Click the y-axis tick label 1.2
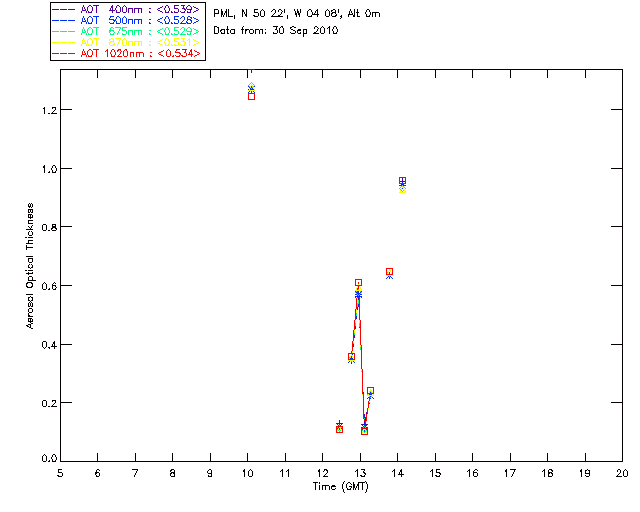 click(x=49, y=110)
